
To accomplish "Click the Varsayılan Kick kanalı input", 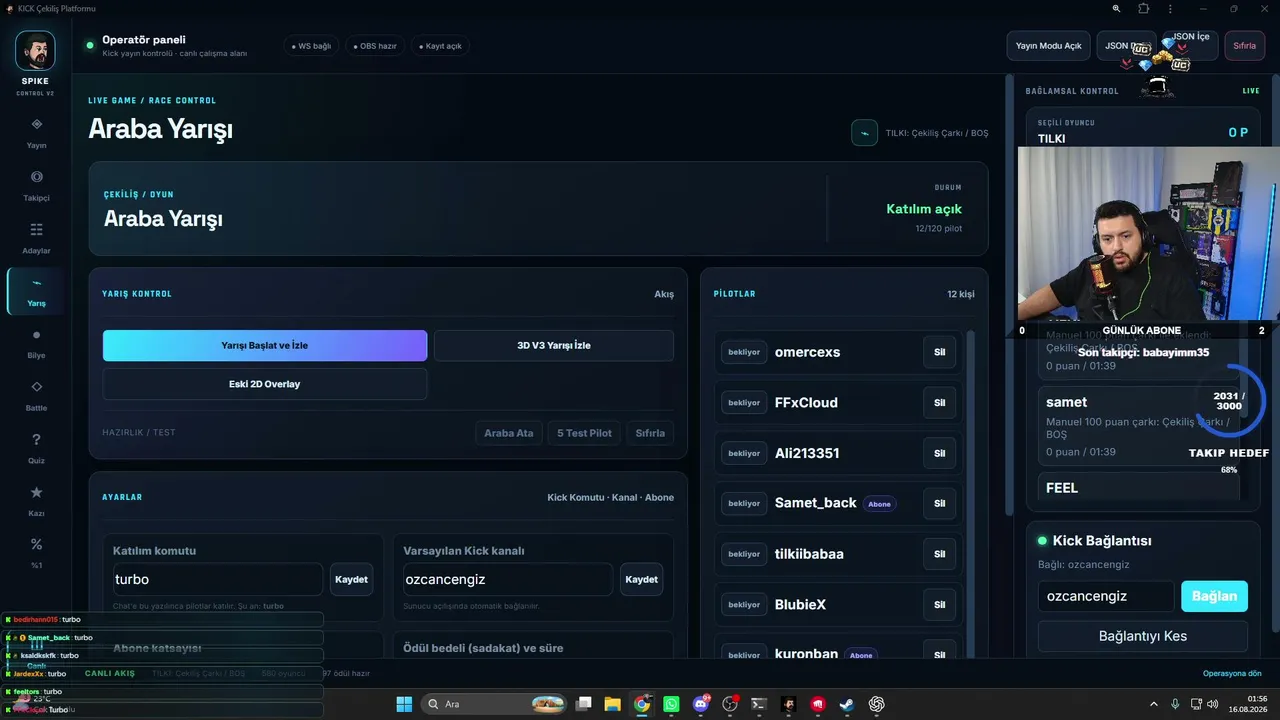I will [508, 579].
